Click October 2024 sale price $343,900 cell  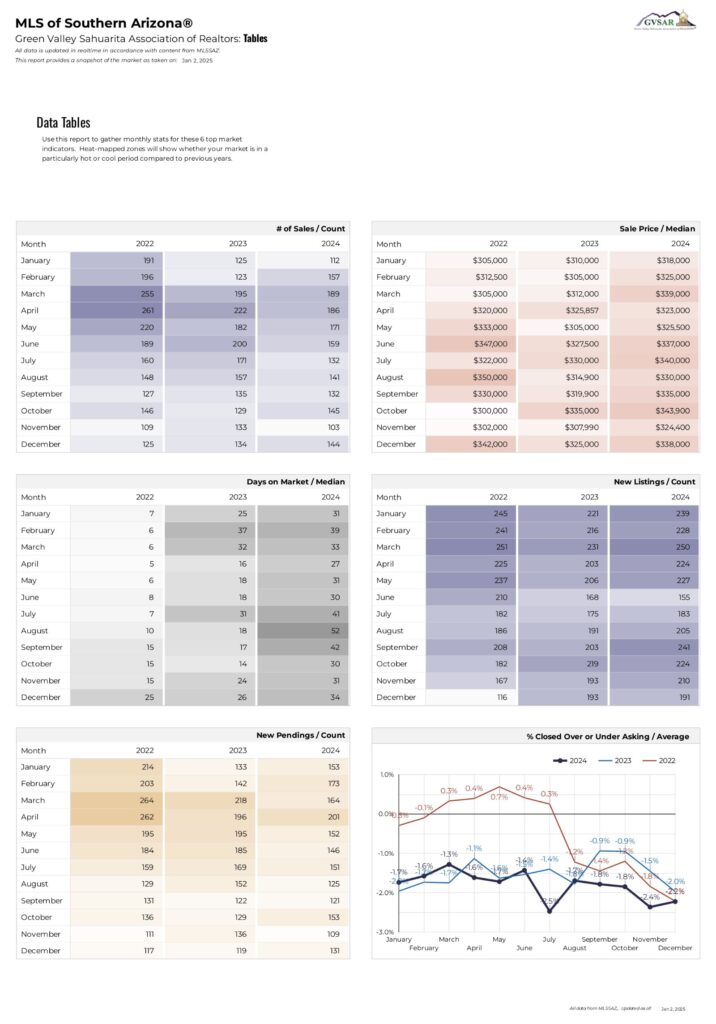654,411
